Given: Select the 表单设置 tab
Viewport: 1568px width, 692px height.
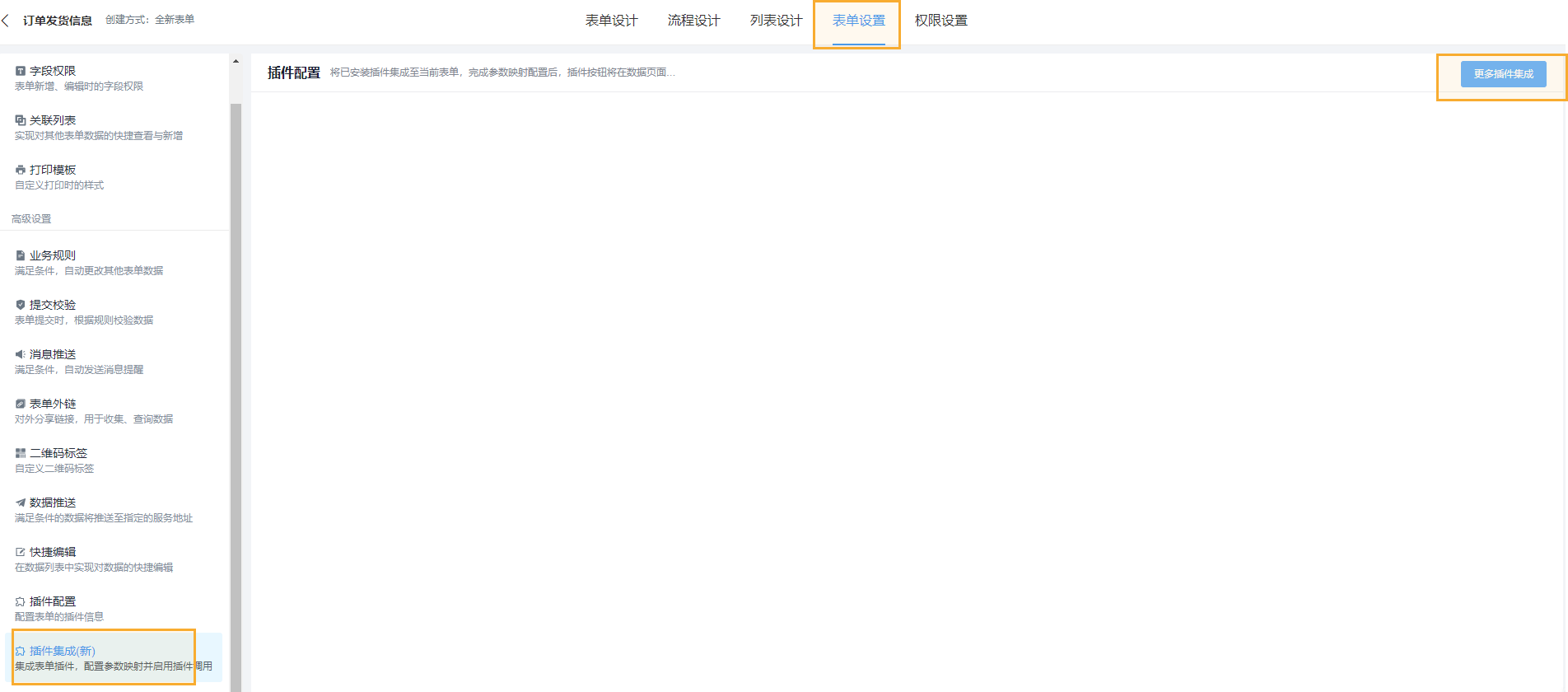Looking at the screenshot, I should [x=858, y=21].
